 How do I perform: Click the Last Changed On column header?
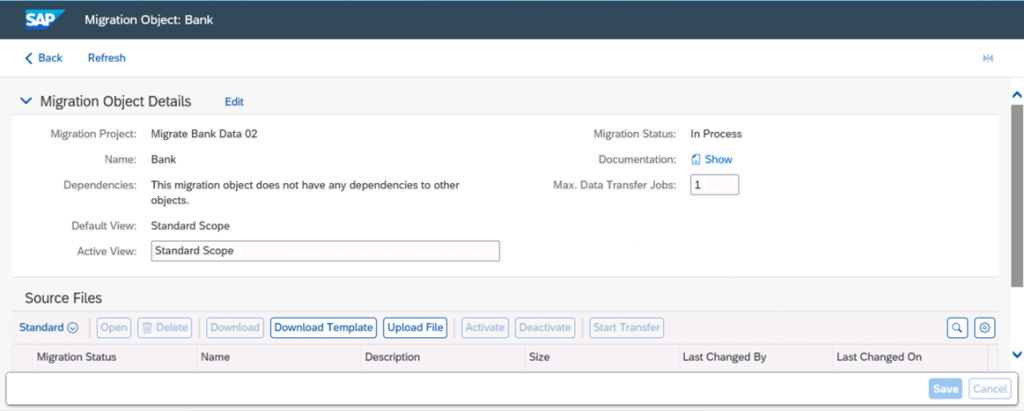(x=908, y=357)
